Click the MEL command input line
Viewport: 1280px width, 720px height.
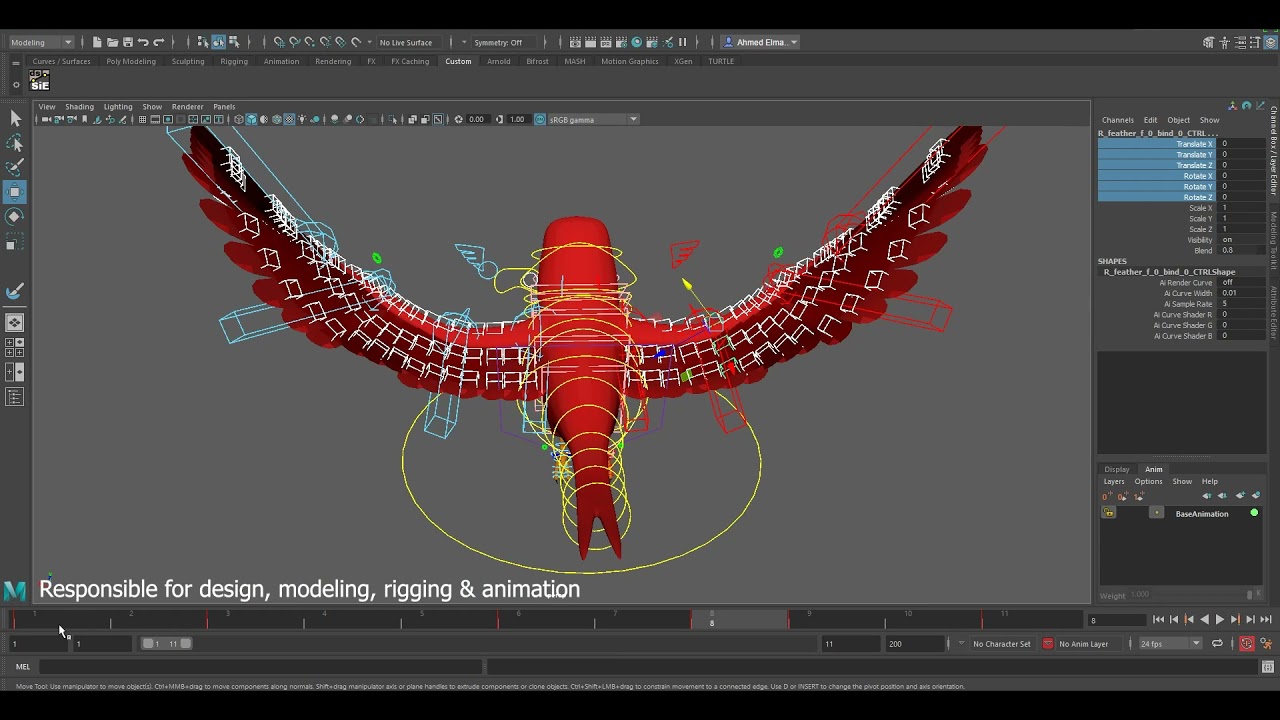pyautogui.click(x=260, y=667)
